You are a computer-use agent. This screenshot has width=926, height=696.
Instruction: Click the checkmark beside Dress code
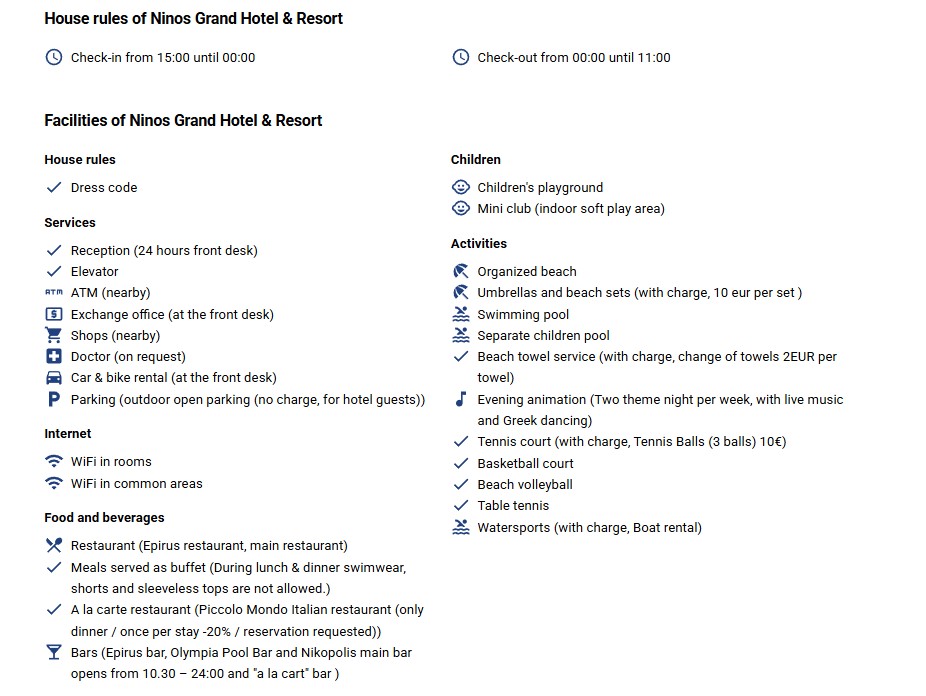[x=54, y=187]
